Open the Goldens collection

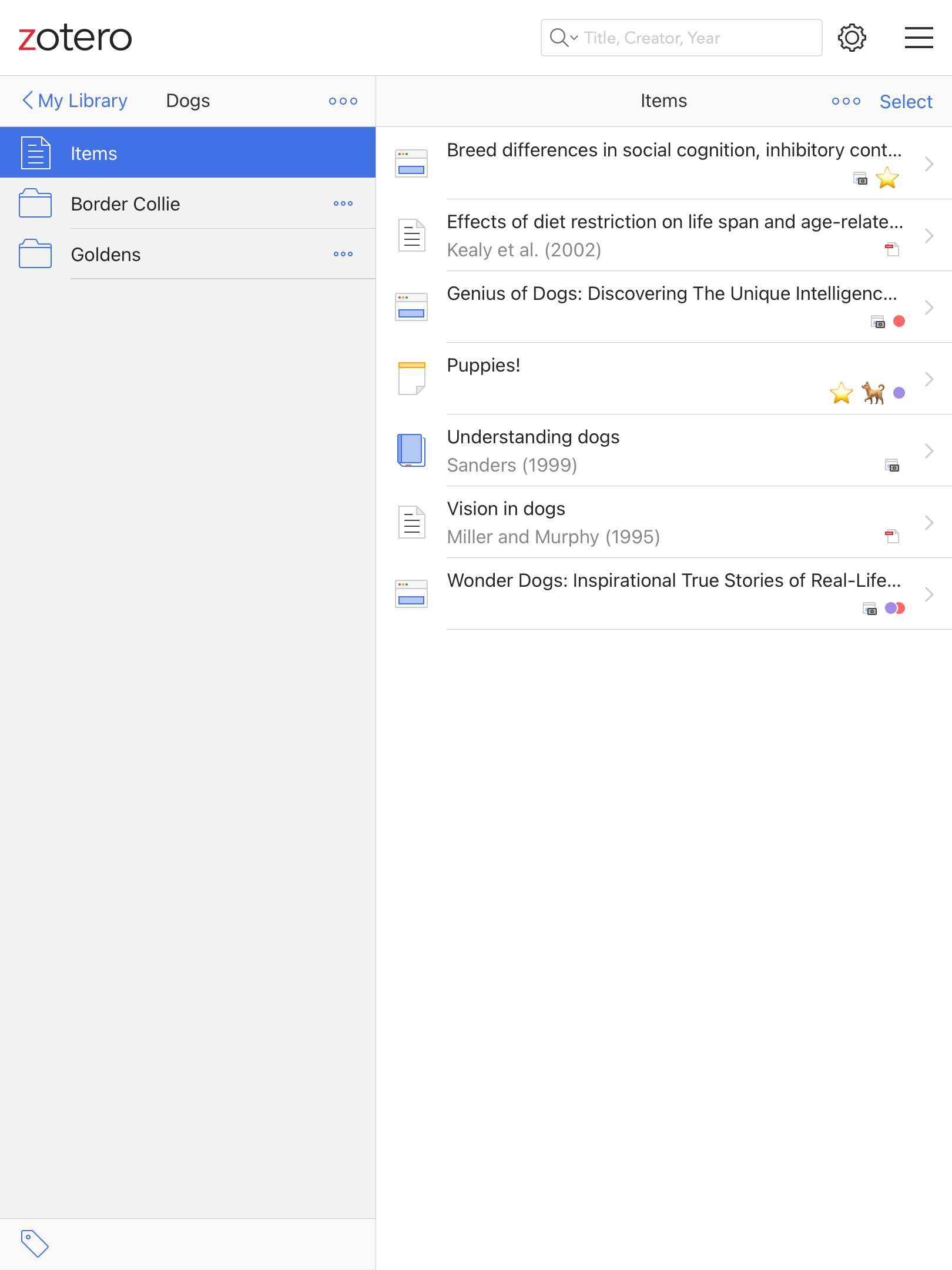pyautogui.click(x=106, y=255)
